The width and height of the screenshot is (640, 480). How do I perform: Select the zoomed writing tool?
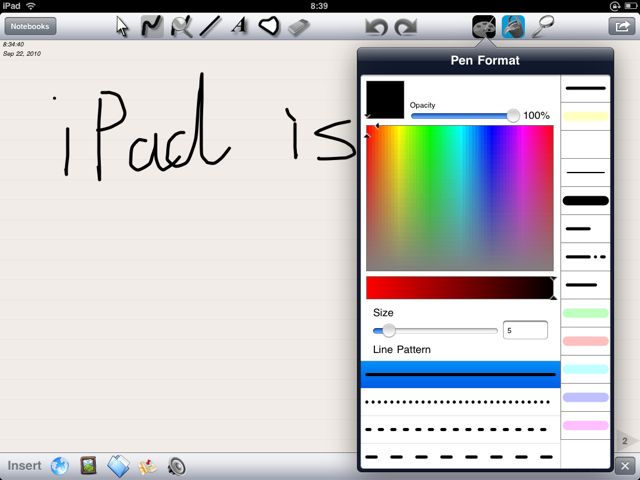tap(181, 27)
